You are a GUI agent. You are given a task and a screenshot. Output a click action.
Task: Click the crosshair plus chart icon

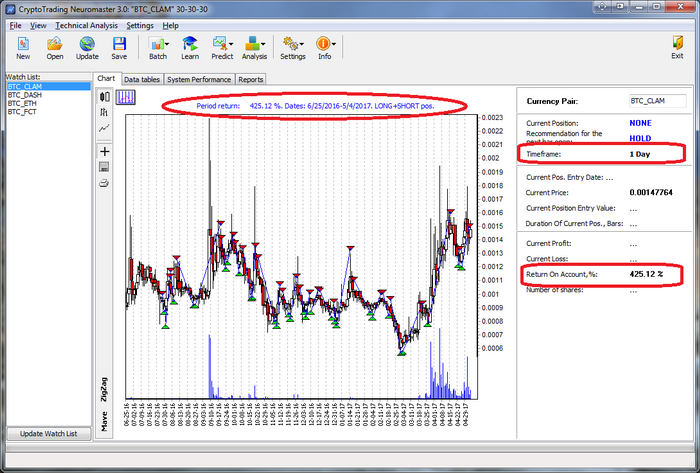tap(104, 151)
